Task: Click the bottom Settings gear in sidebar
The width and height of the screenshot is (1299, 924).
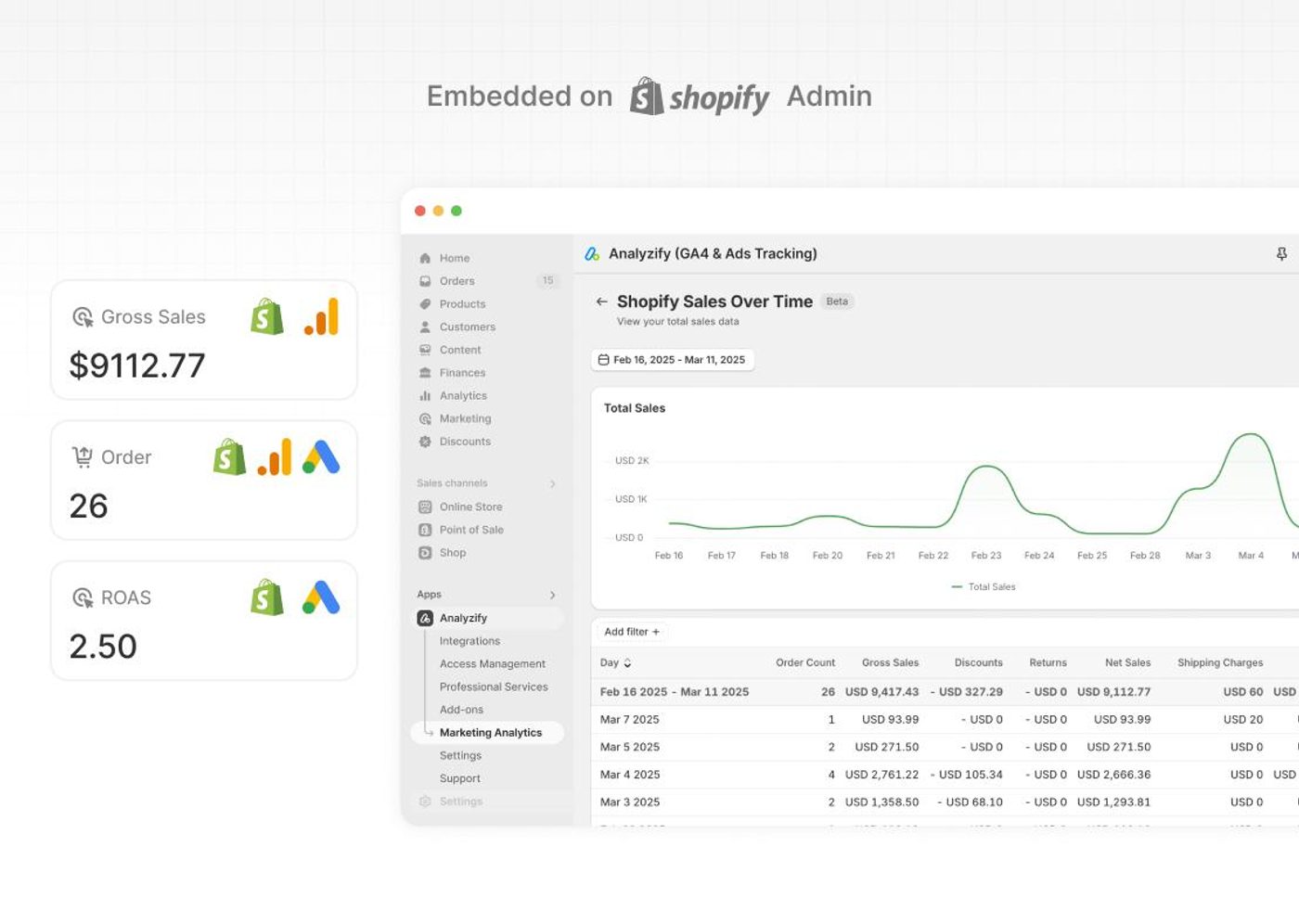Action: point(425,802)
